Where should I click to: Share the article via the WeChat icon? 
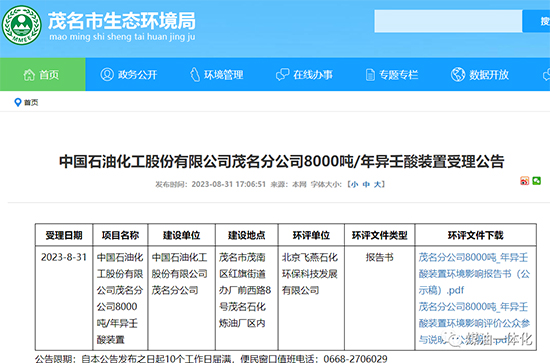click(537, 181)
